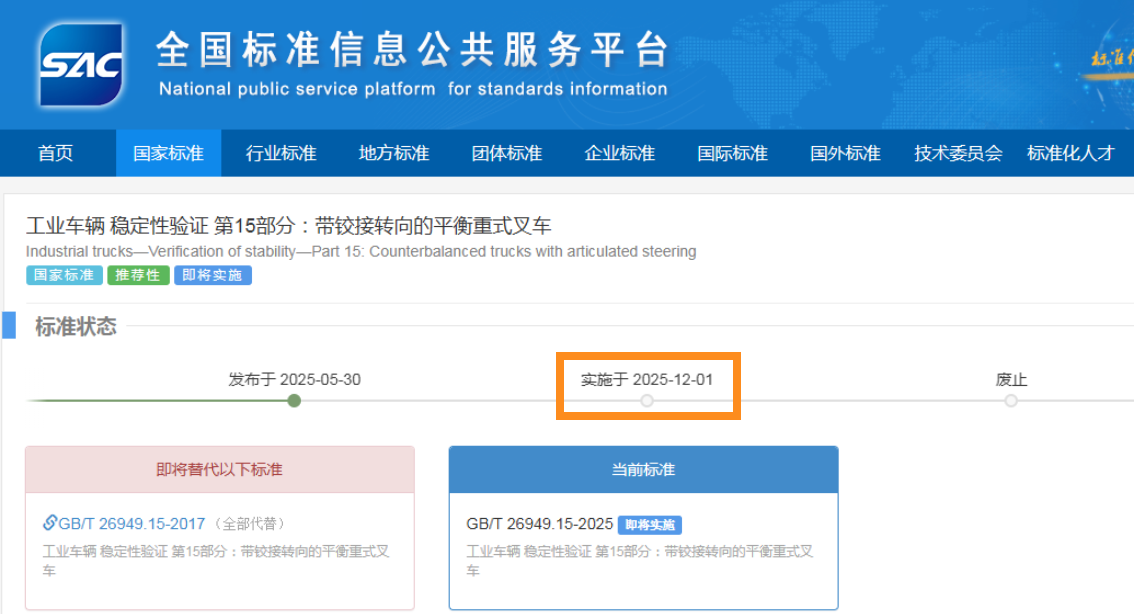Viewport: 1134px width, 614px height.
Task: Go to 行业标准 in navigation bar
Action: click(281, 153)
